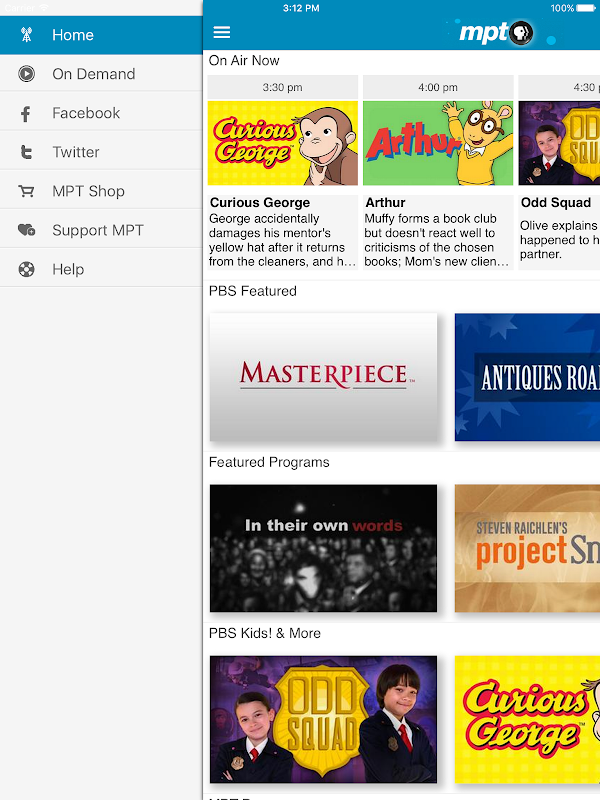The height and width of the screenshot is (800, 600).
Task: Tap the MPT logo in header
Action: tap(495, 33)
